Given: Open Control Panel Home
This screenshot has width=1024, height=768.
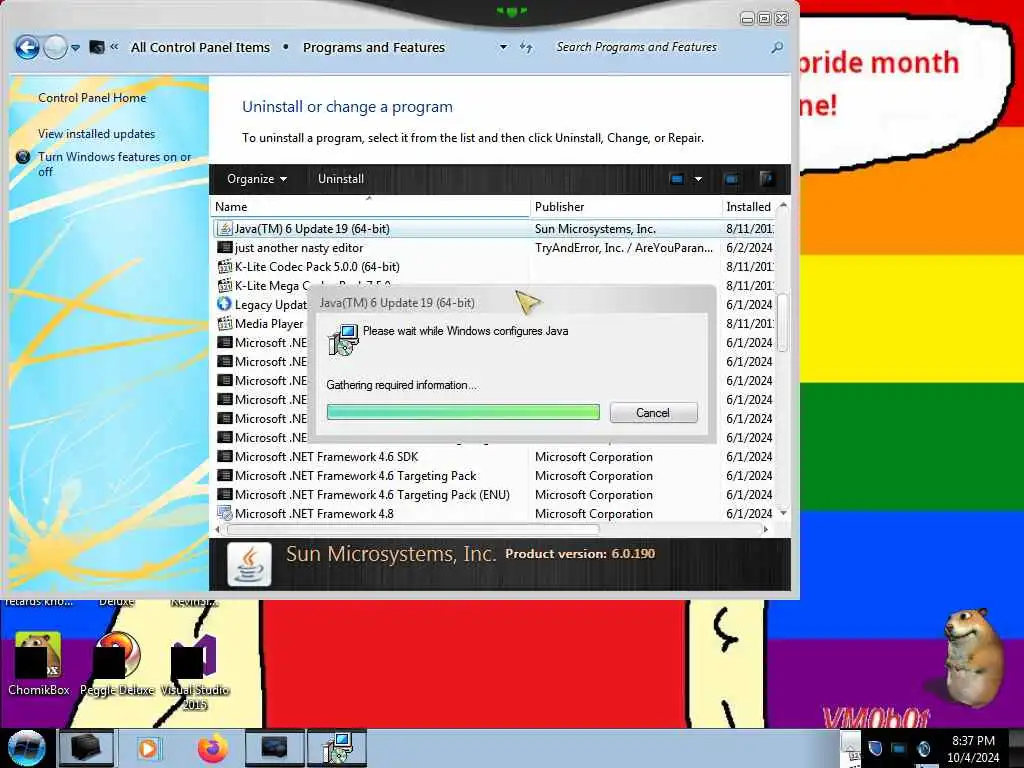Looking at the screenshot, I should point(92,98).
